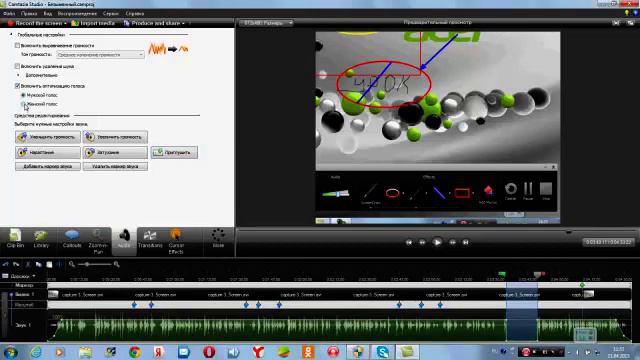Open the Produce and share dropdown arrow
640x360 pixels.
(x=183, y=23)
